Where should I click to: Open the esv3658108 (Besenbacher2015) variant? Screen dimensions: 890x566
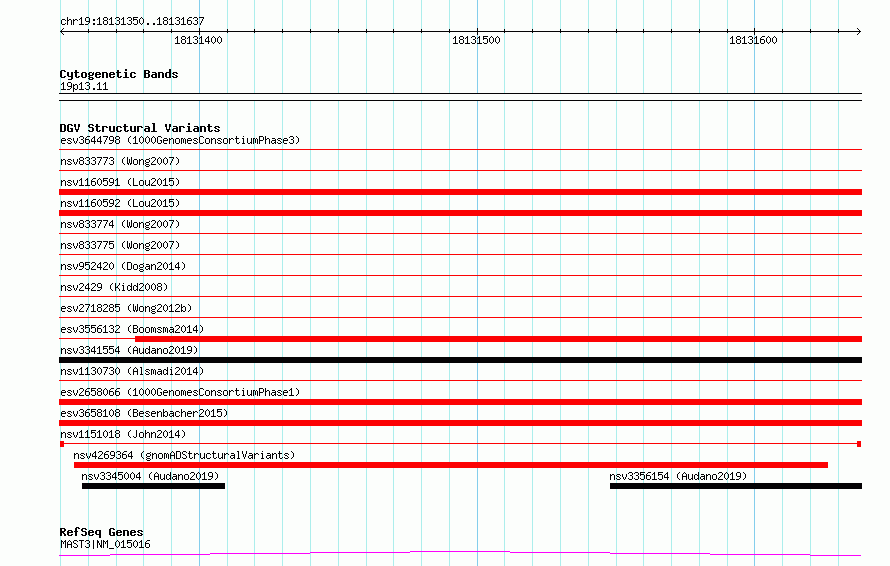pyautogui.click(x=144, y=413)
